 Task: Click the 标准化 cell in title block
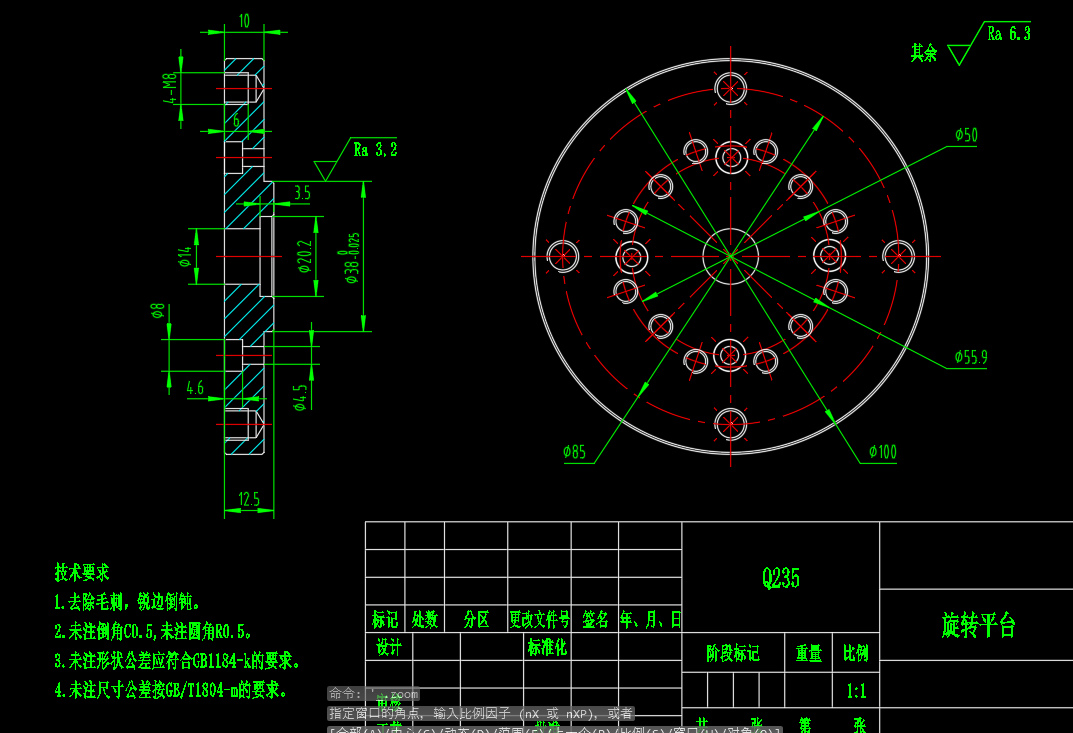pyautogui.click(x=548, y=648)
